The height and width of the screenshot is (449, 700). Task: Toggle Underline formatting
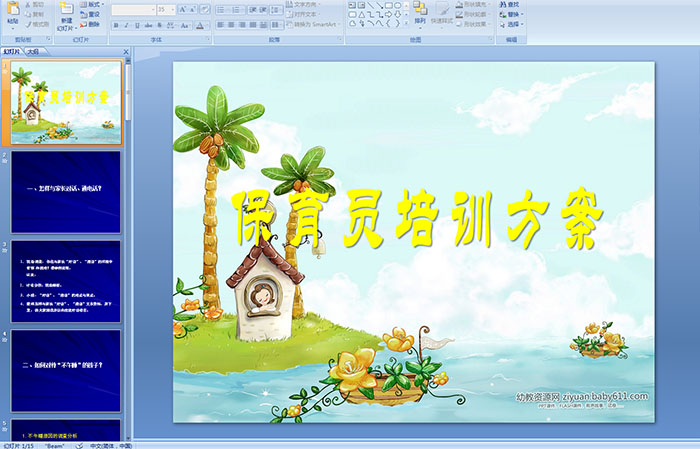[137, 25]
